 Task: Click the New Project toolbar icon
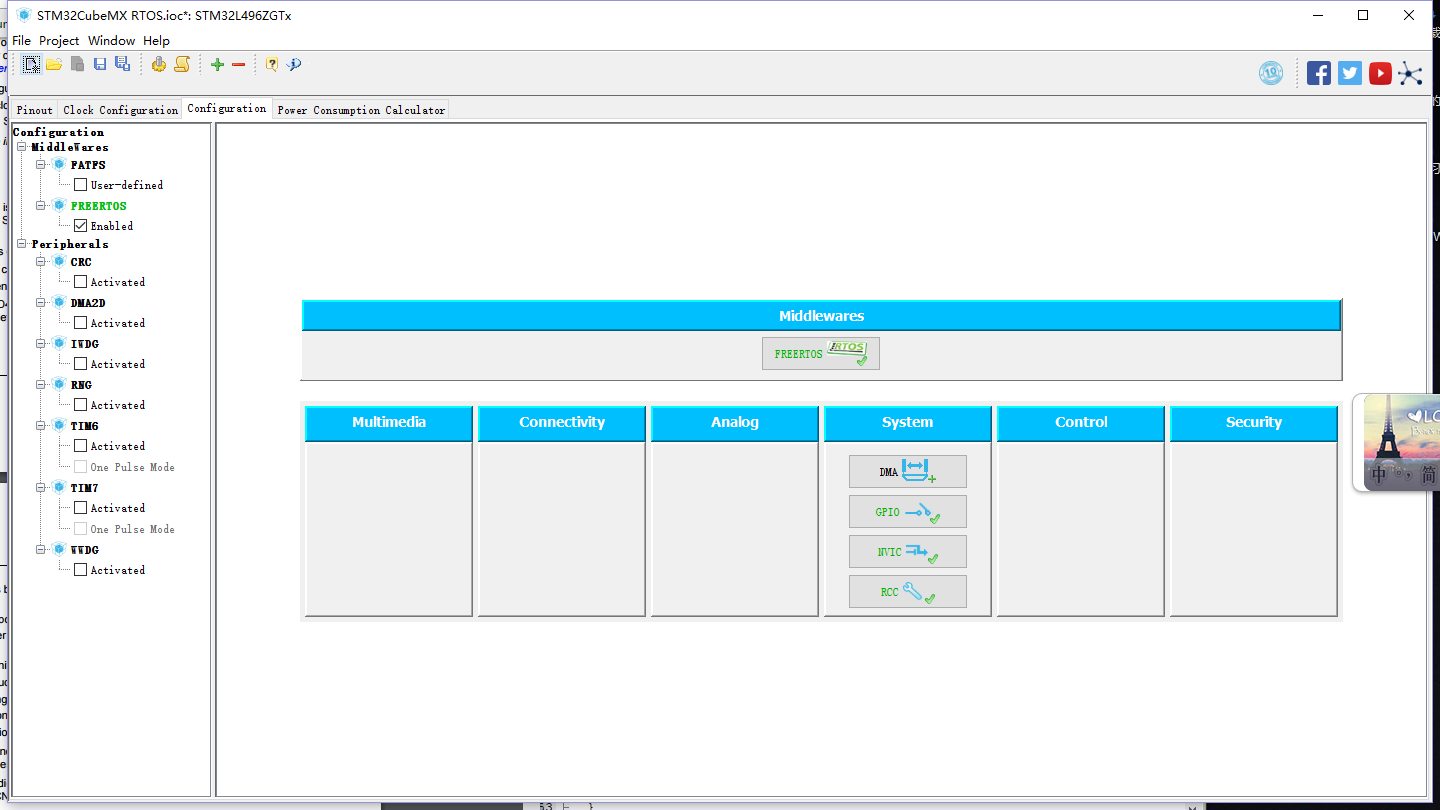[32, 64]
